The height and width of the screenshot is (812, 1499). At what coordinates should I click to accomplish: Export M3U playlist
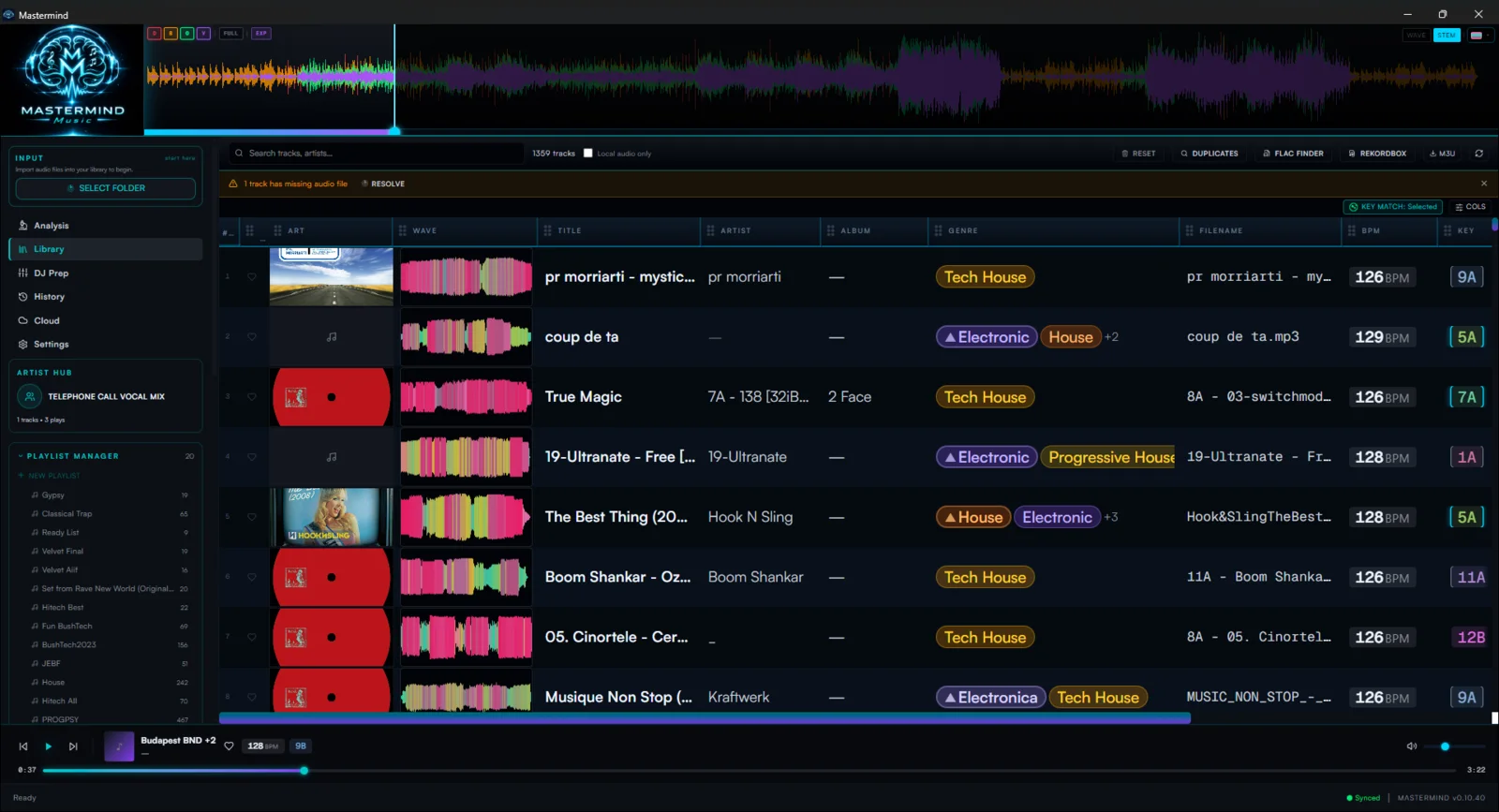[x=1442, y=154]
